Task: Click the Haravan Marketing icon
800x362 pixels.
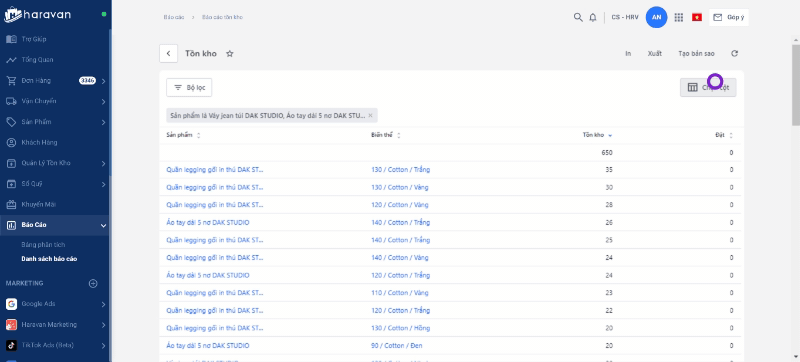Action: point(11,324)
